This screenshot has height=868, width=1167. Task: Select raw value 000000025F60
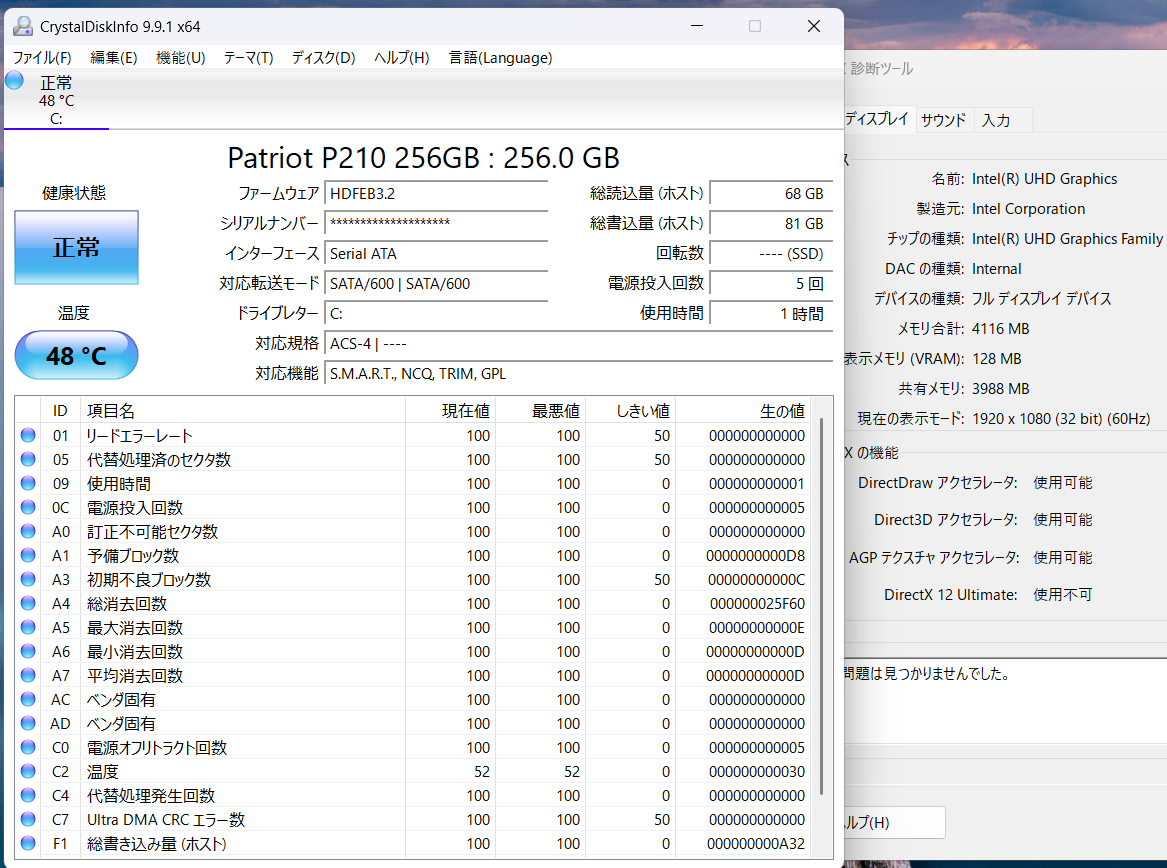[x=757, y=604]
